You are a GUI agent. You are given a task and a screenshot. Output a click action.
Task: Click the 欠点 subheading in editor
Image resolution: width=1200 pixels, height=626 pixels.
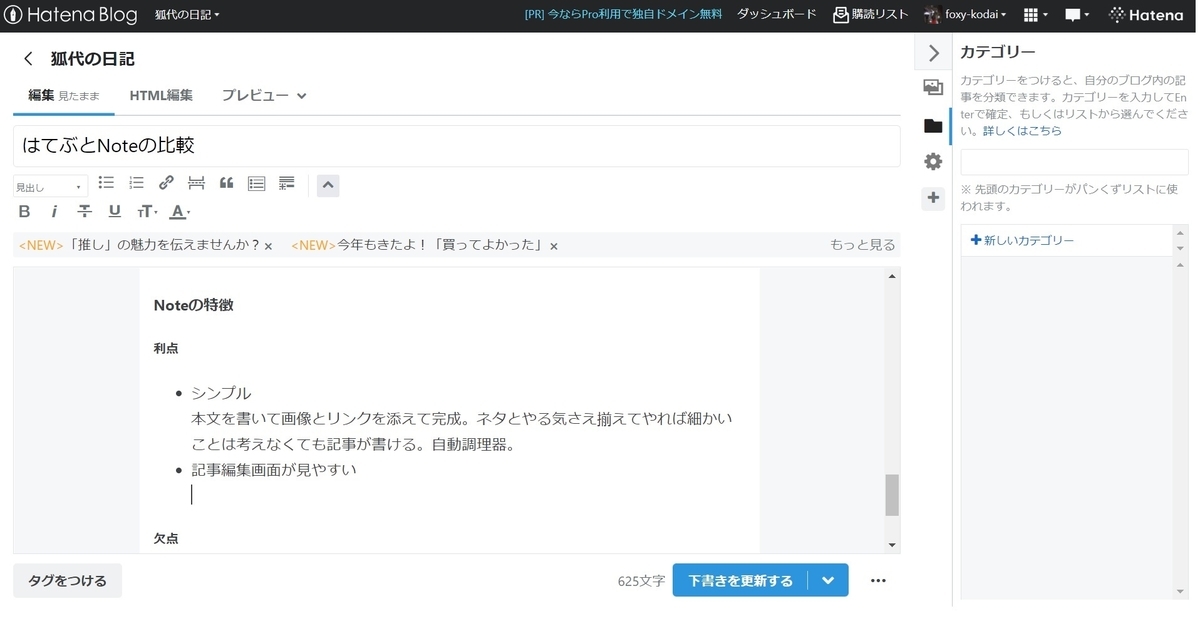point(166,538)
